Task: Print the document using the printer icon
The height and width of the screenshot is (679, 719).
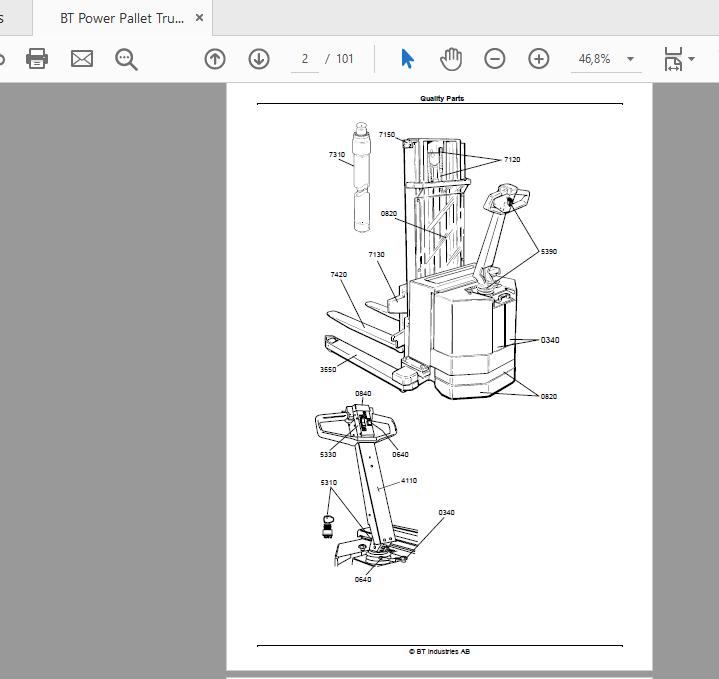Action: [x=37, y=59]
